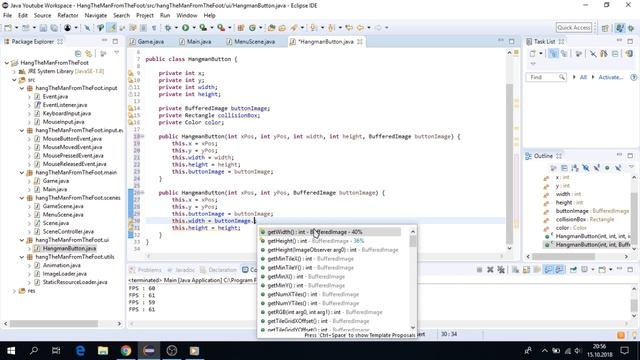
Task: Click the Package Explorer horizontal scrollbar thumb
Action: click(x=53, y=324)
